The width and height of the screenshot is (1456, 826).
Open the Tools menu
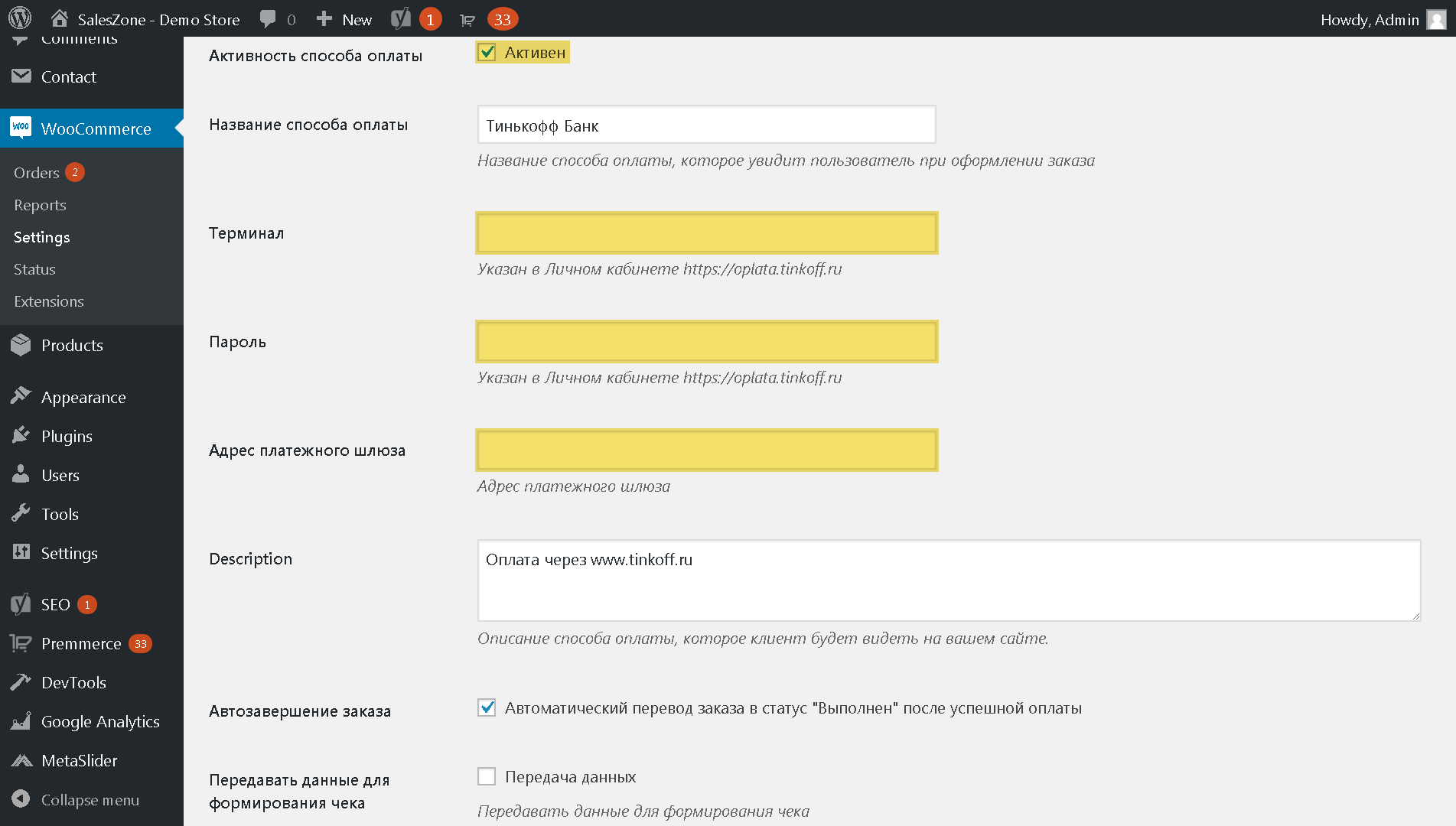(x=60, y=514)
